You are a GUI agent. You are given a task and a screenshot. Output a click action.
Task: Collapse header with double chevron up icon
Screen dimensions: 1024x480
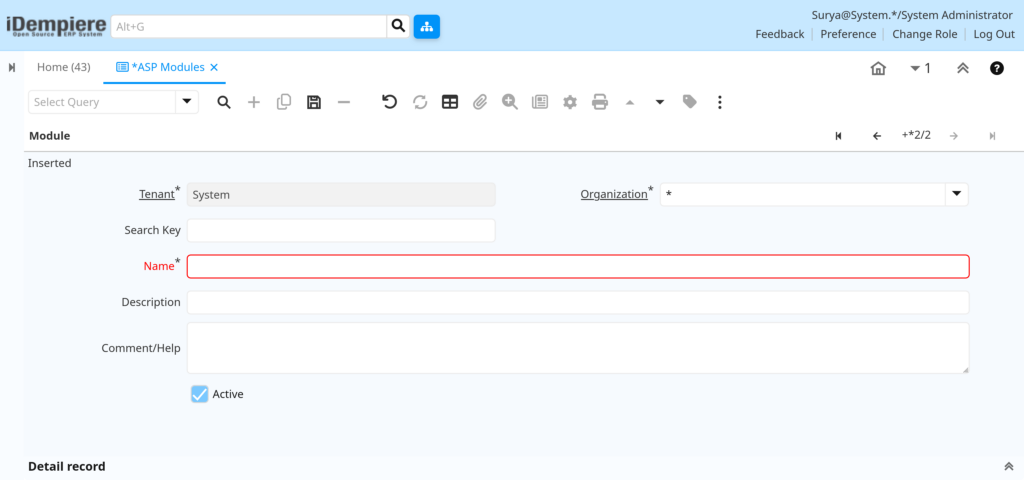[963, 68]
